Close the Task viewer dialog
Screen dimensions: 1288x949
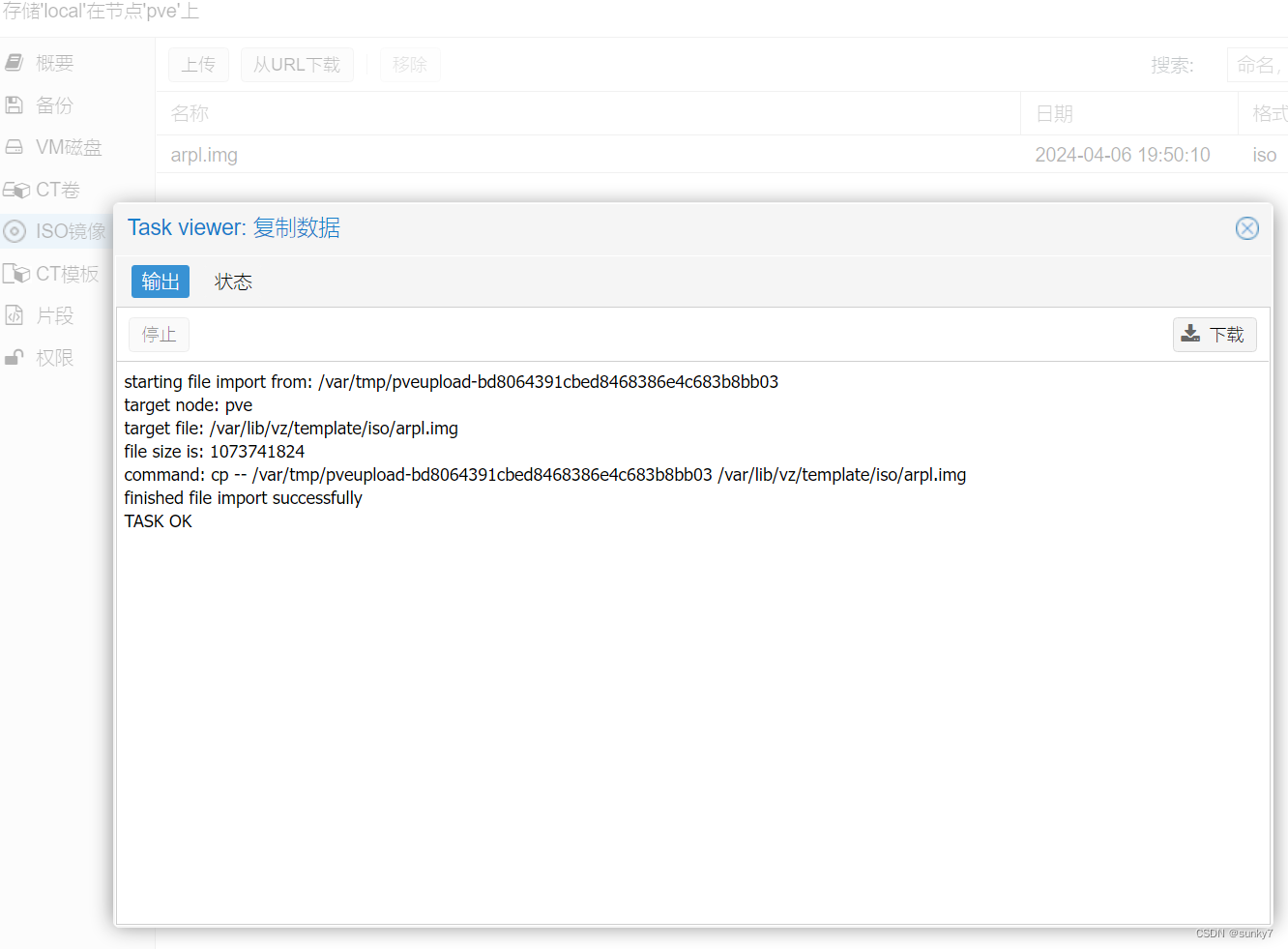[1247, 228]
